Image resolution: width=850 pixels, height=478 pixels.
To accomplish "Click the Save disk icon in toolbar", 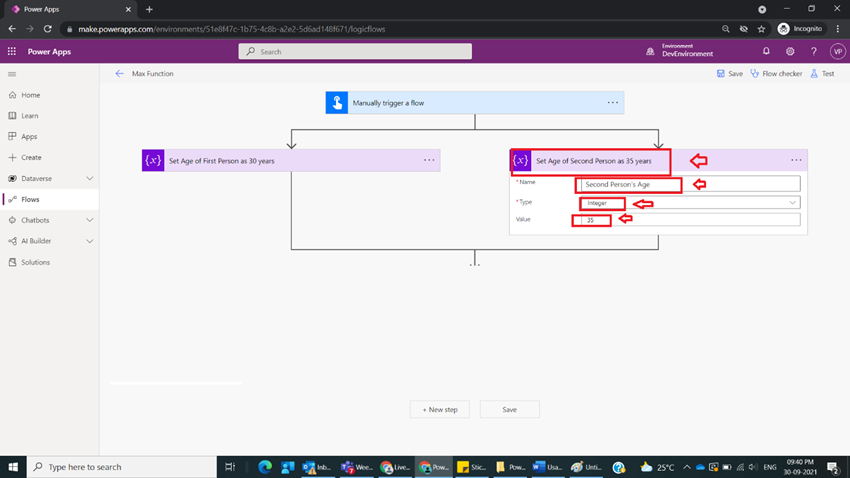I will click(720, 74).
